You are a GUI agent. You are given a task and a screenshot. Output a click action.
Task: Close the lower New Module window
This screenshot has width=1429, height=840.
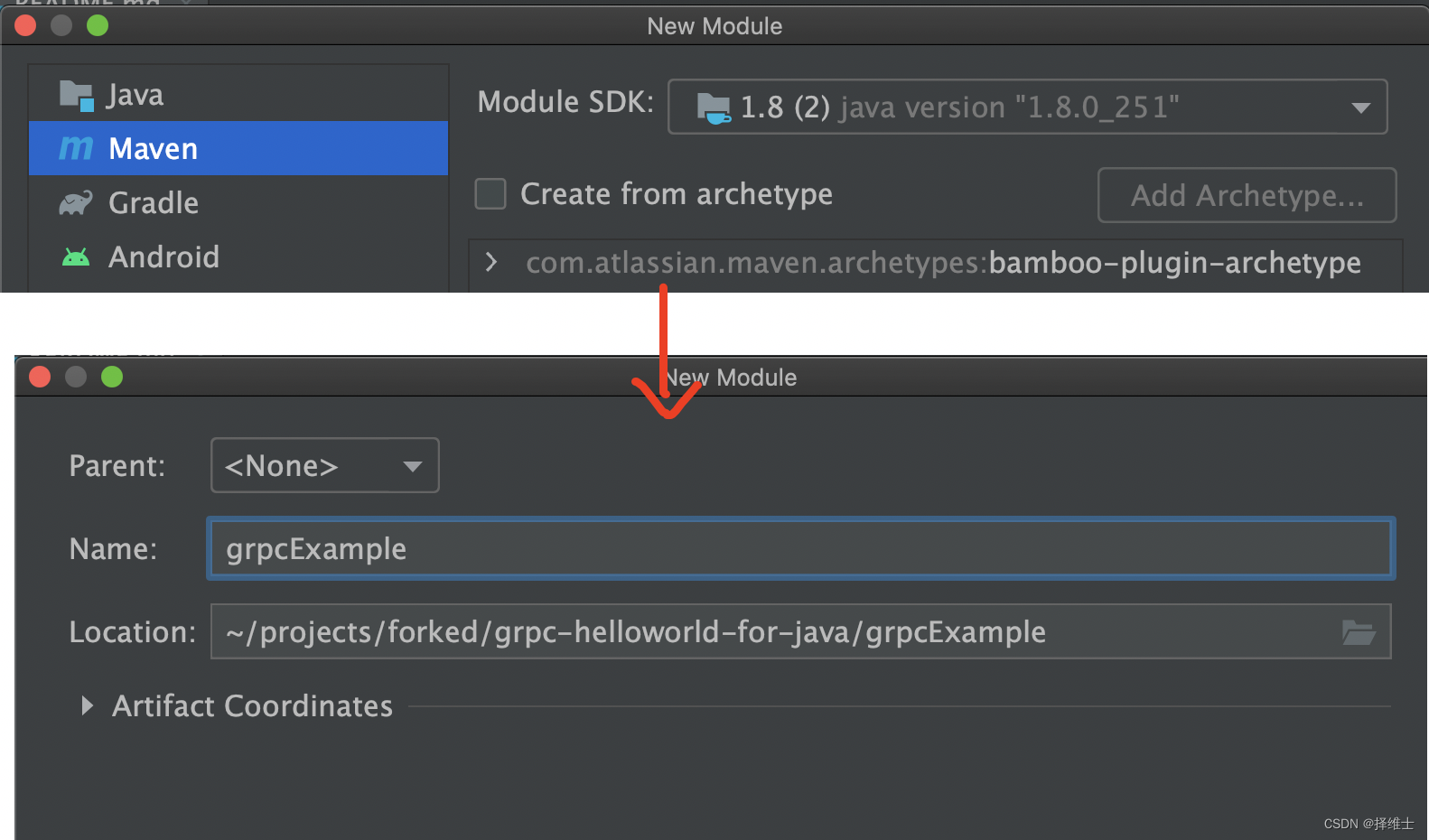tap(40, 377)
